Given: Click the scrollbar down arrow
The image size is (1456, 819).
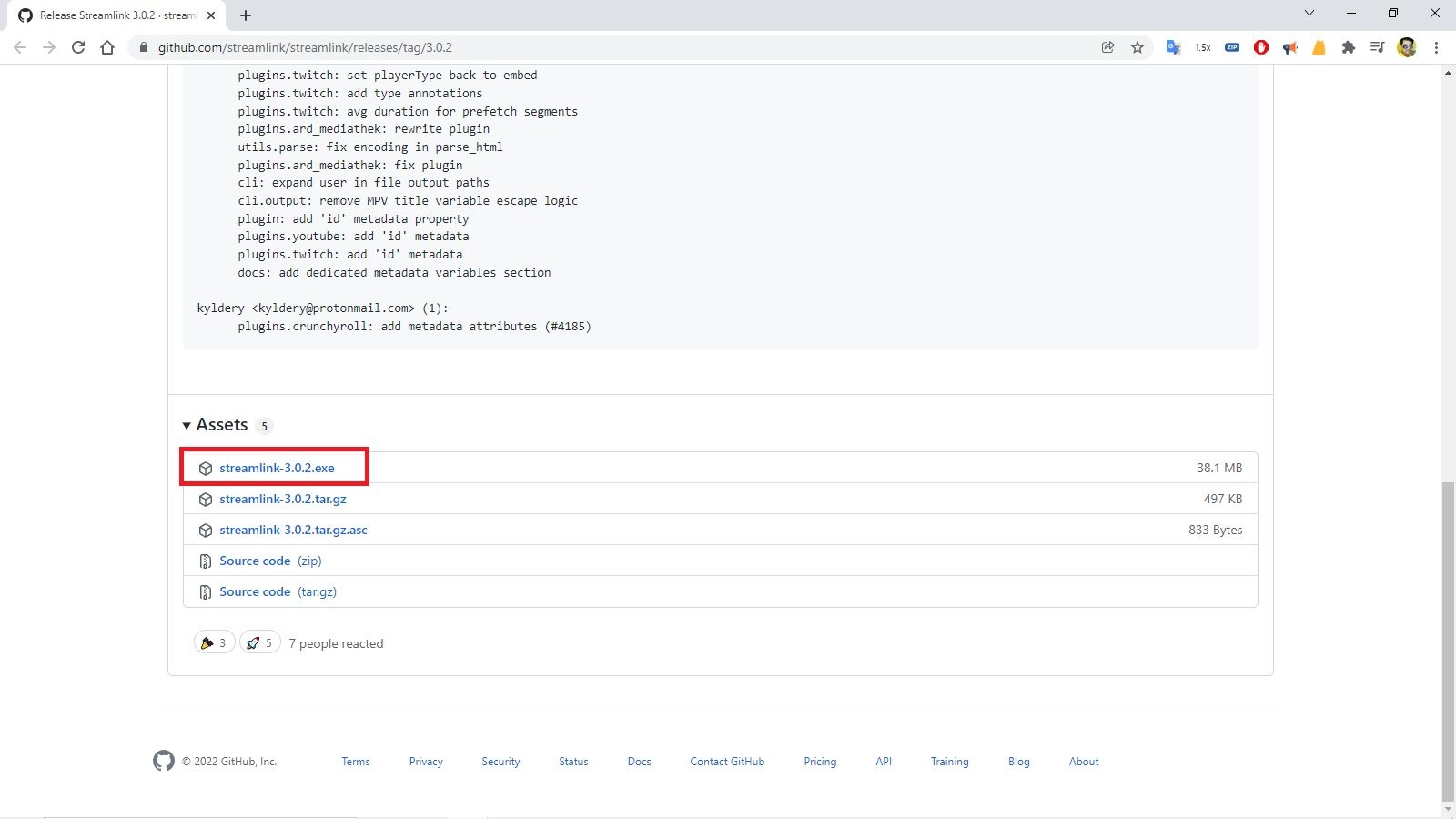Looking at the screenshot, I should (x=1448, y=809).
